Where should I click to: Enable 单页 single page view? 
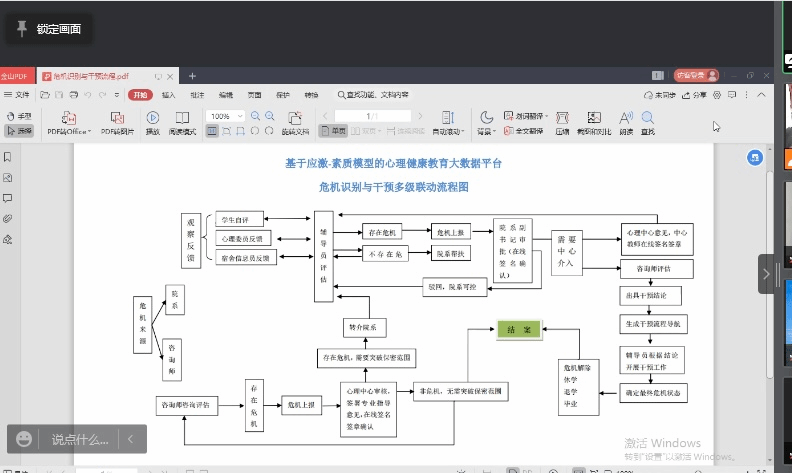click(334, 131)
